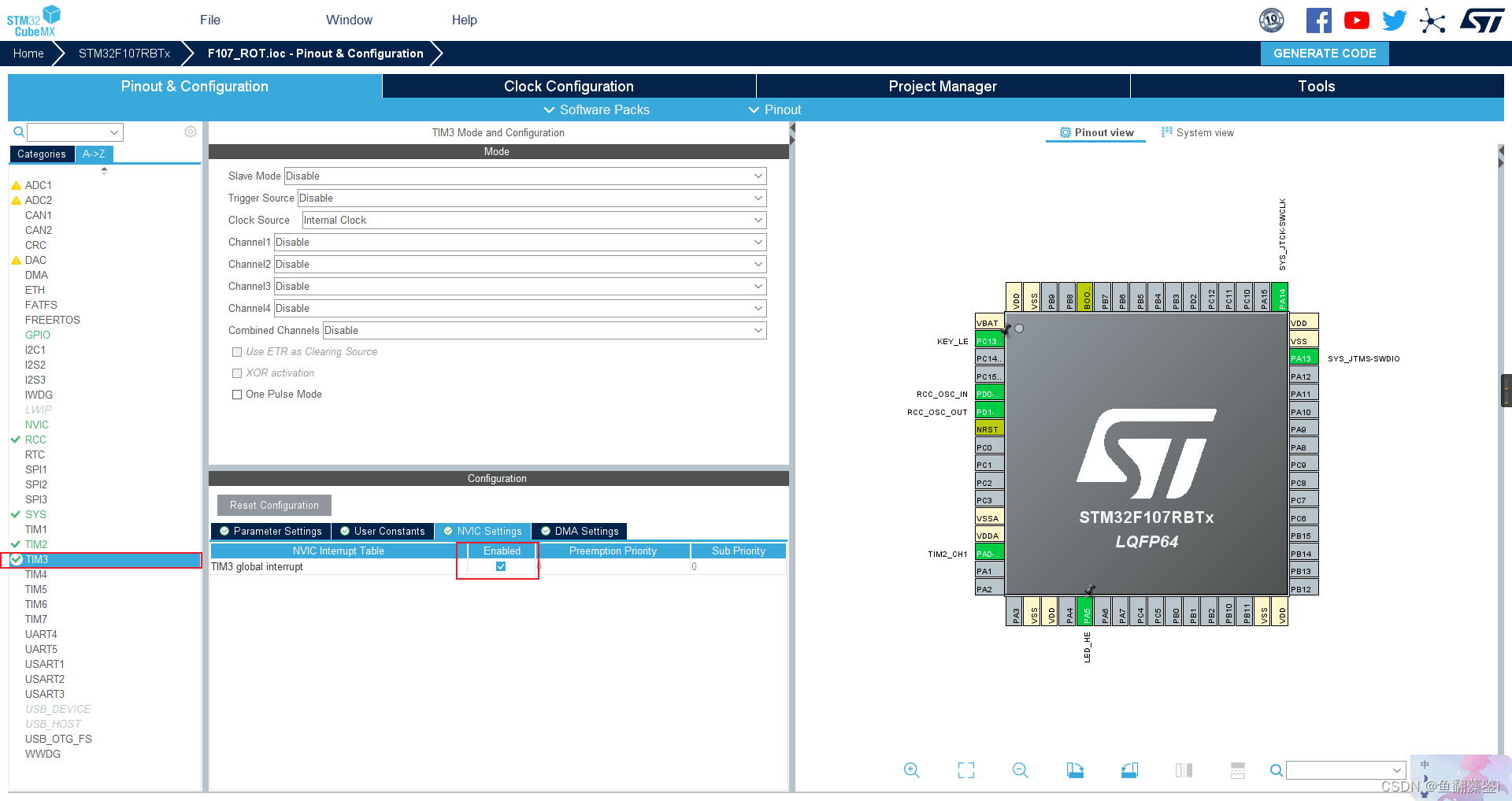Go to the Home breadcrumb
Screen dimensions: 1512x801
(x=28, y=54)
